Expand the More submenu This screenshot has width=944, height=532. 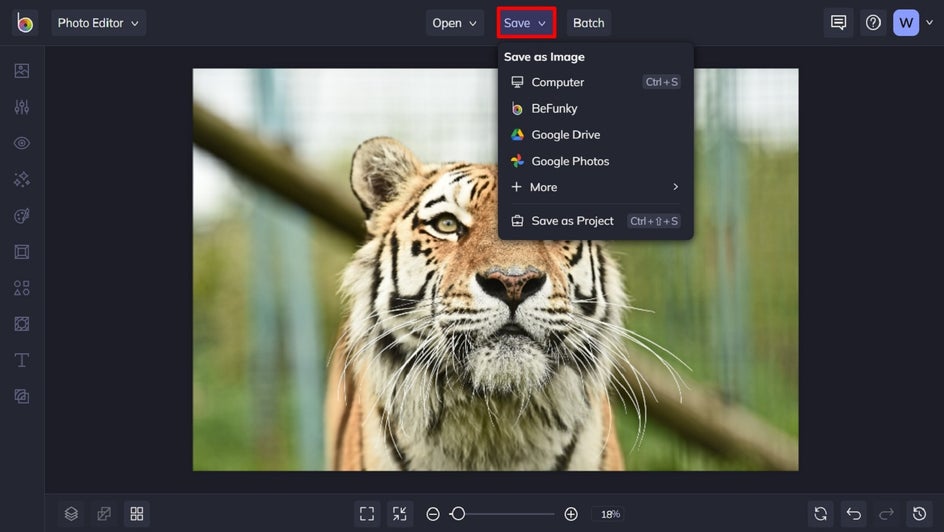point(595,187)
